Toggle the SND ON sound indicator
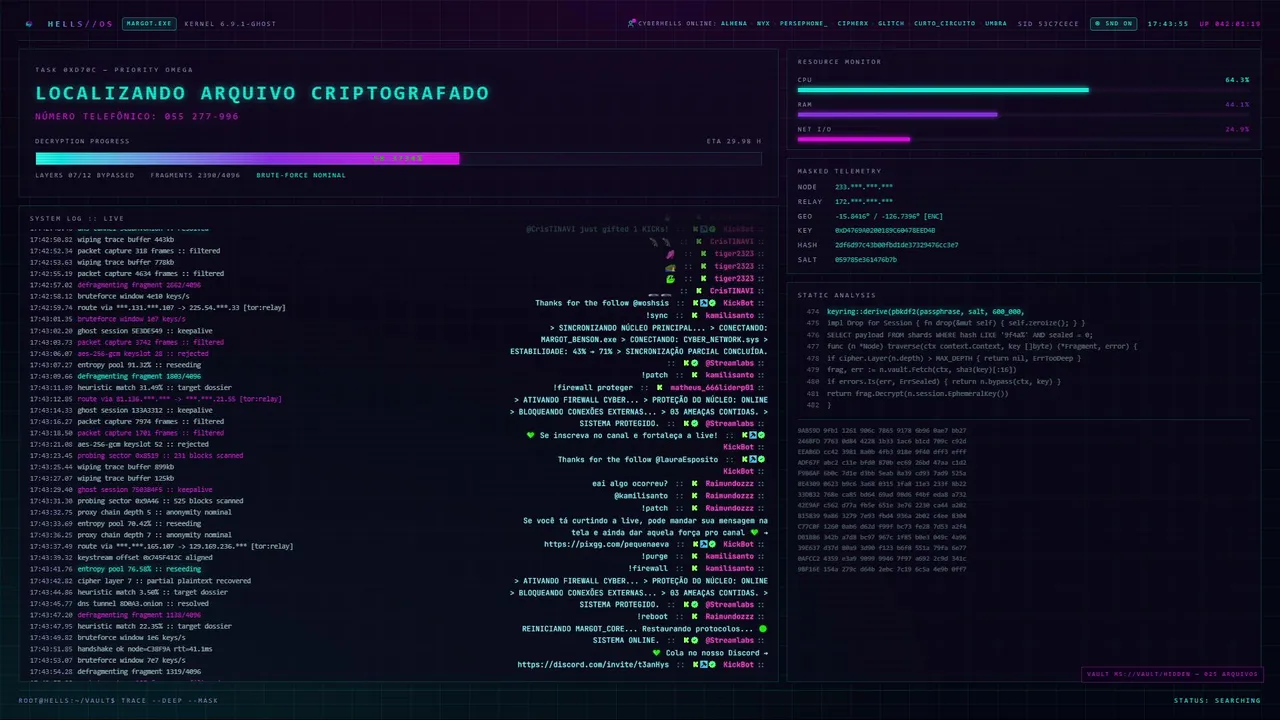 coord(1113,23)
